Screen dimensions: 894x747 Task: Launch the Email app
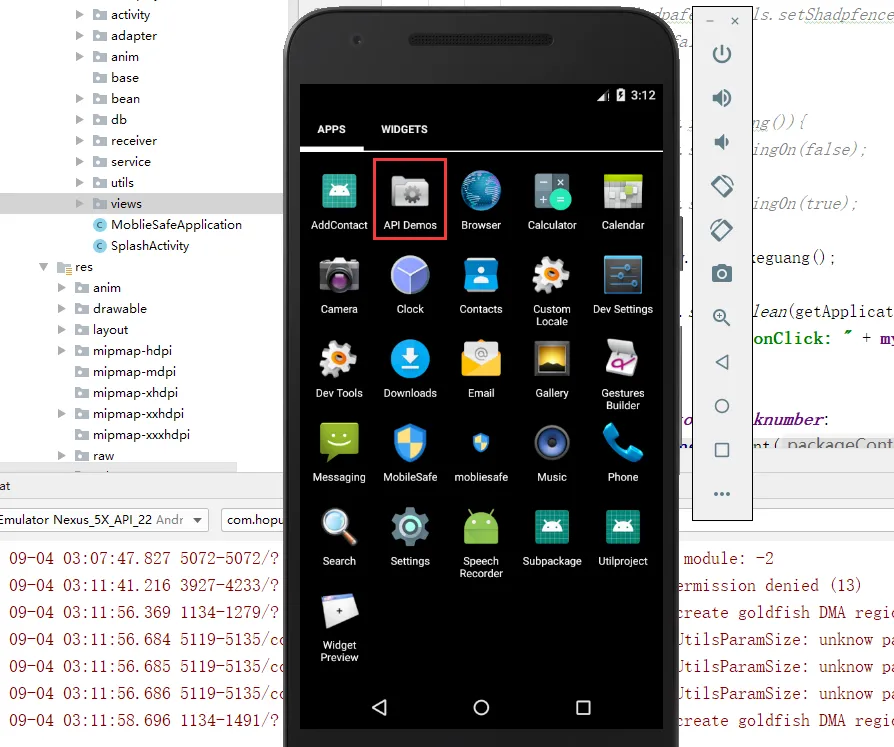click(x=481, y=368)
